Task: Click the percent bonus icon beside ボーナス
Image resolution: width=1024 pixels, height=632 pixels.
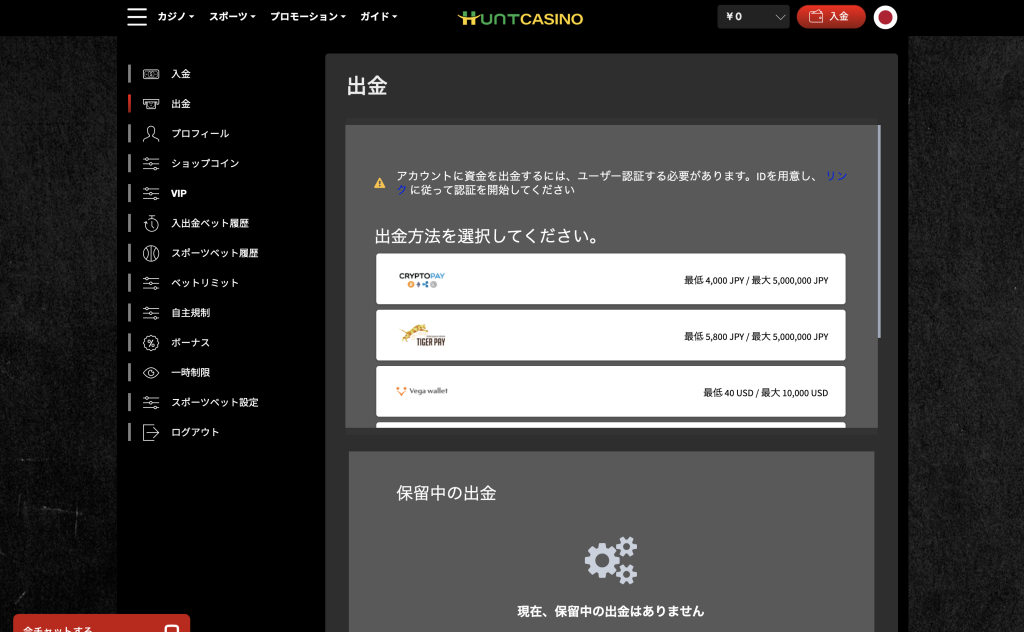Action: click(x=151, y=343)
